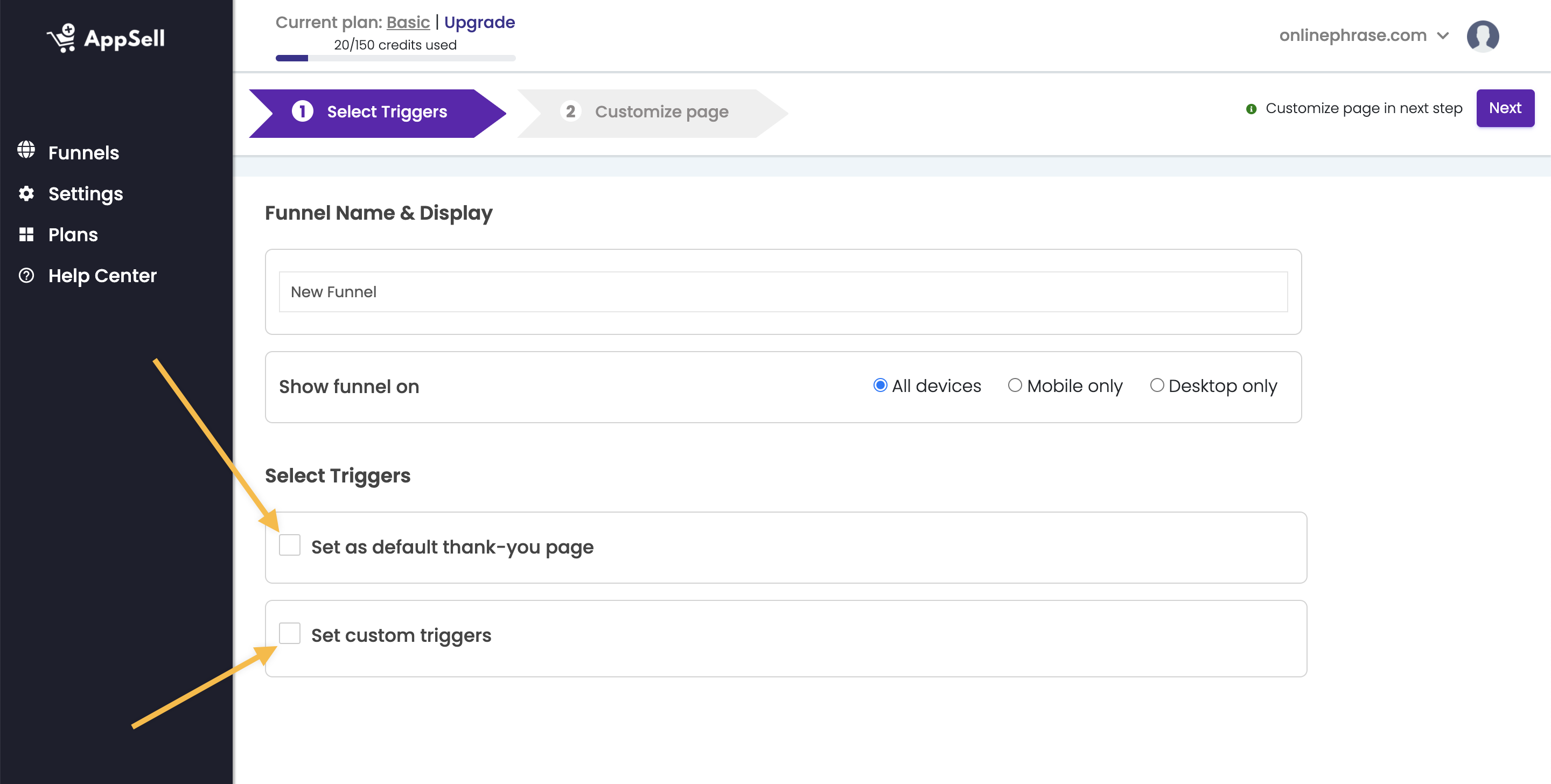The image size is (1551, 784).
Task: Click the New Funnel name input field
Action: click(x=783, y=291)
